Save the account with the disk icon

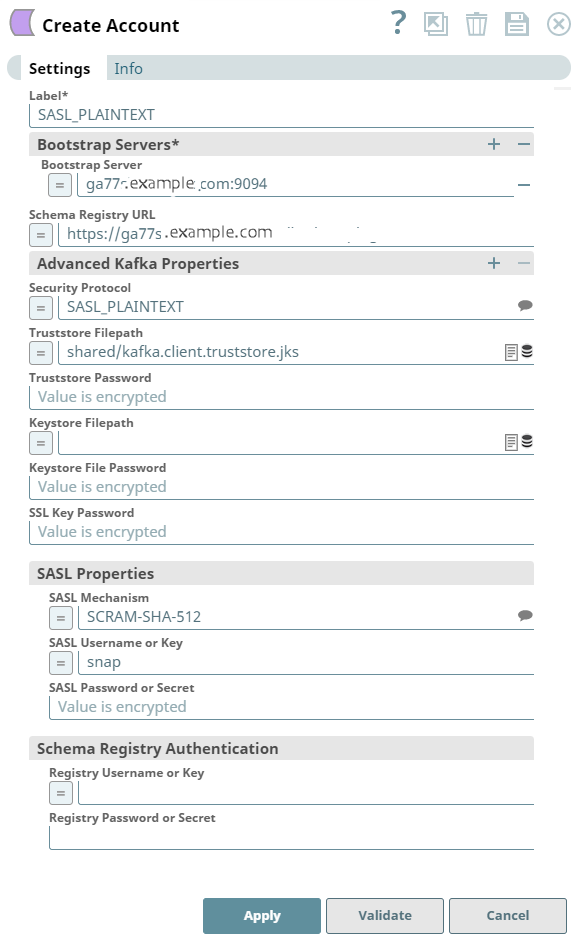[x=517, y=24]
